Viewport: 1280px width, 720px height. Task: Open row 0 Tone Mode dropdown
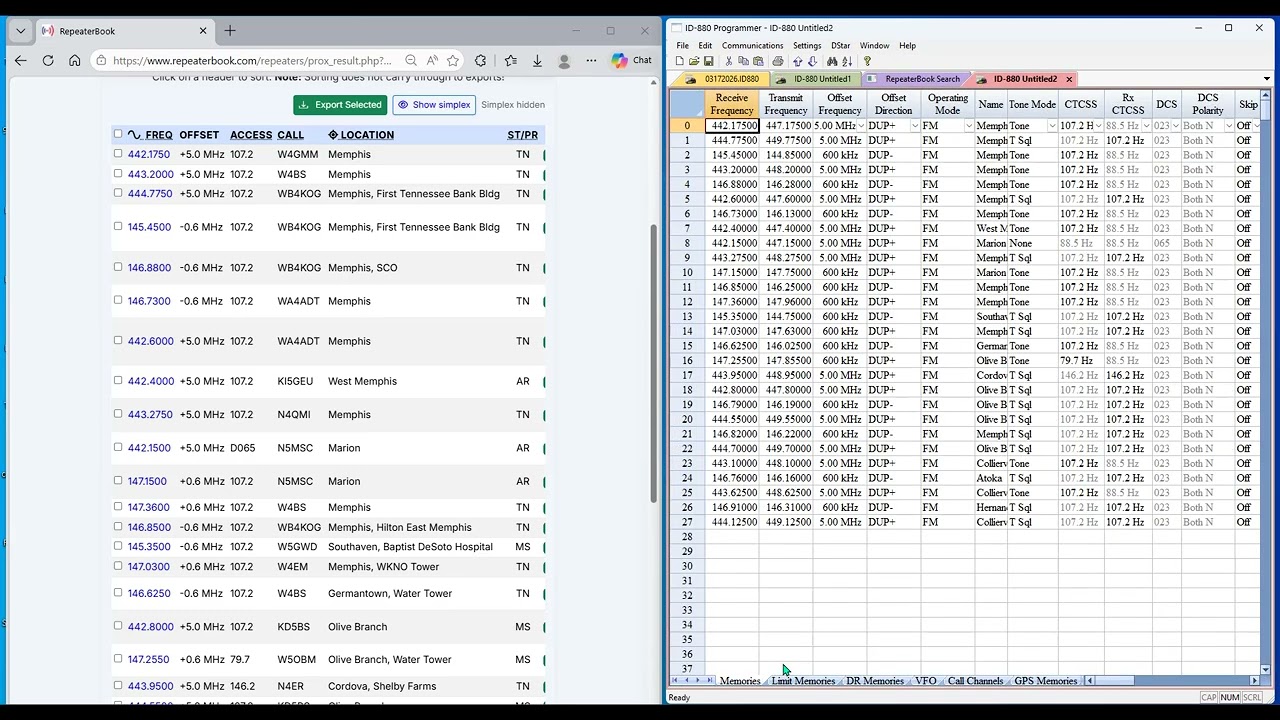pyautogui.click(x=1052, y=126)
